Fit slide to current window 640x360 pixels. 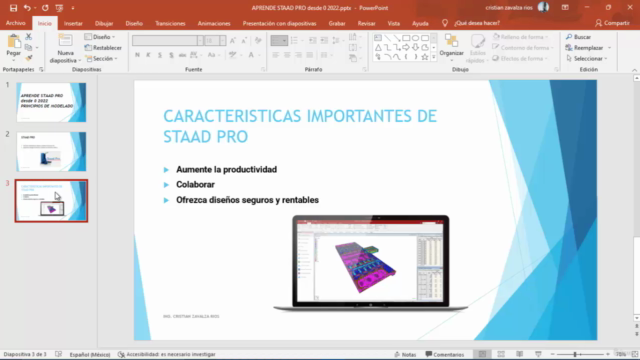click(635, 354)
